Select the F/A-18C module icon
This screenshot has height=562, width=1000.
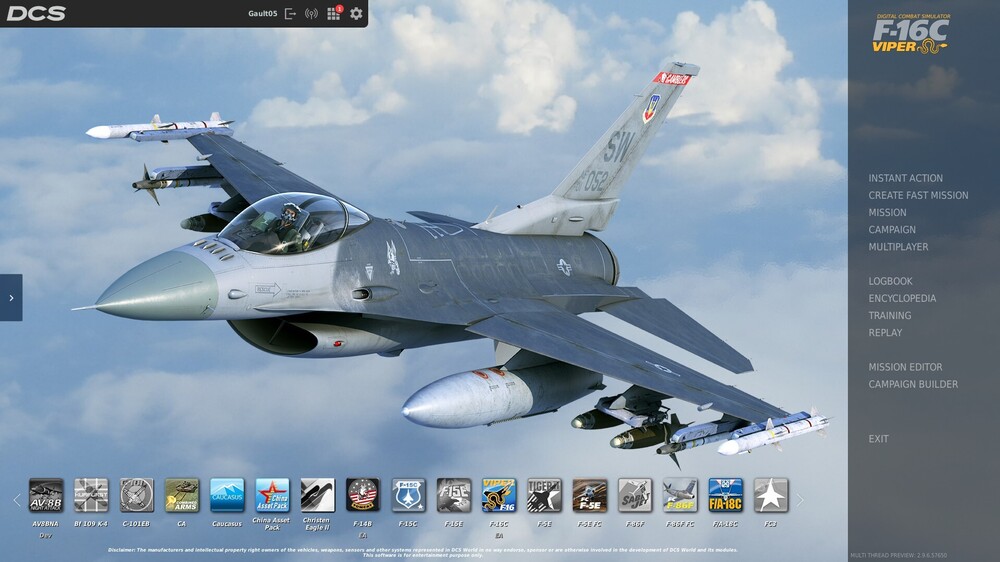pyautogui.click(x=725, y=495)
